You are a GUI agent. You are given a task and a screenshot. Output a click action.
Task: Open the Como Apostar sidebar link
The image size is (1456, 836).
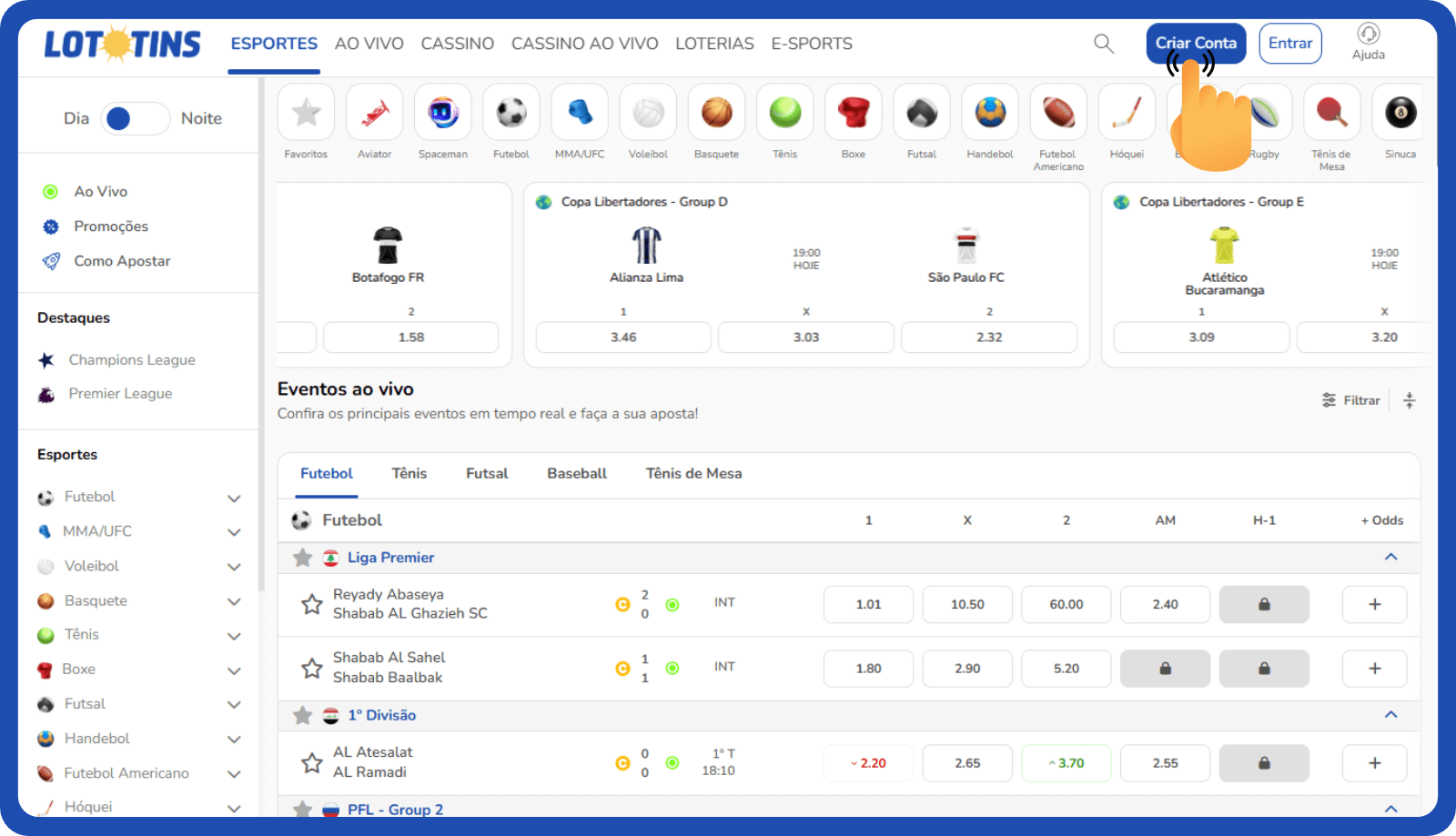click(122, 261)
